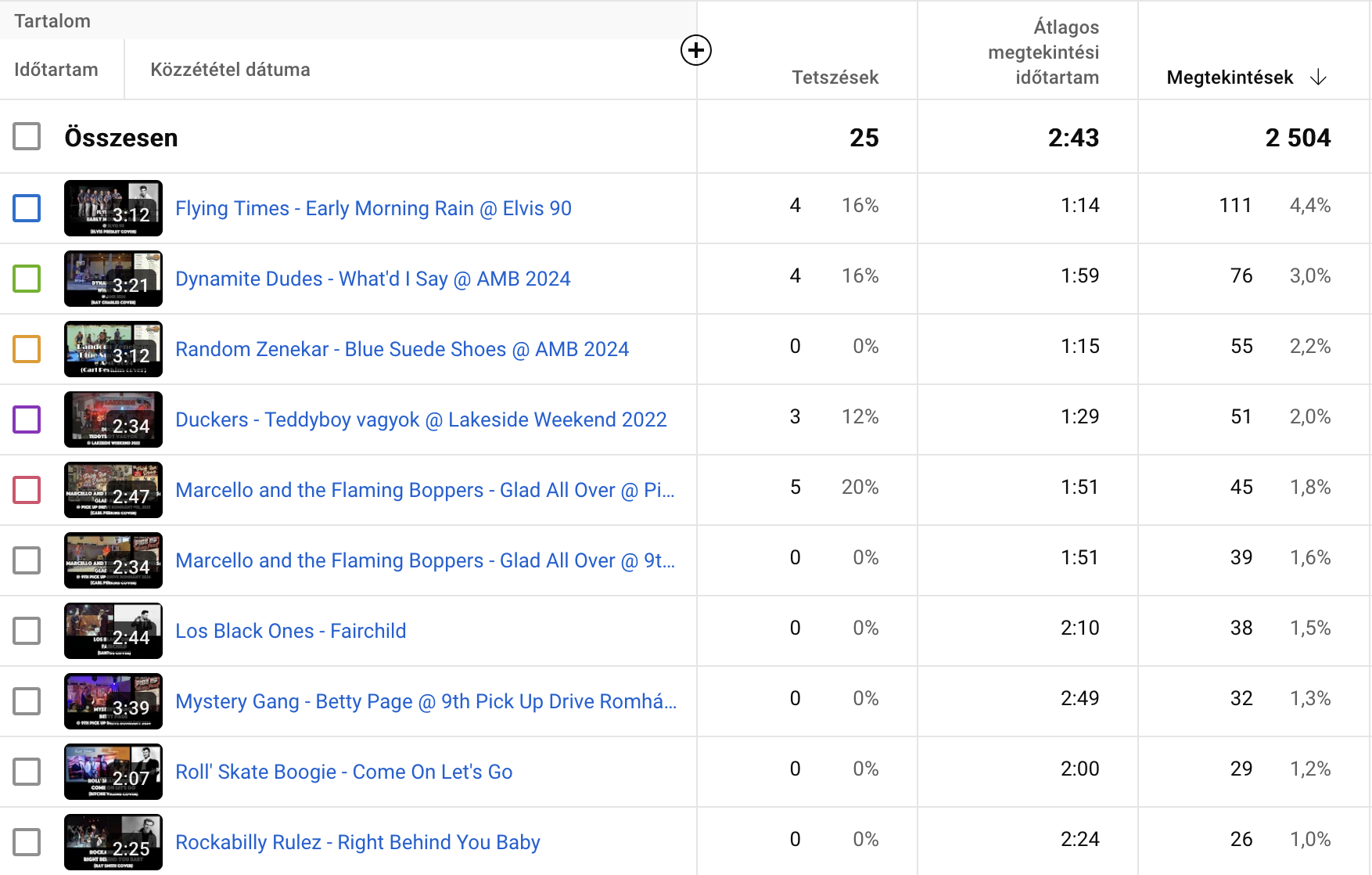1372x875 pixels.
Task: Sort by Tetszések column header
Action: tap(835, 77)
